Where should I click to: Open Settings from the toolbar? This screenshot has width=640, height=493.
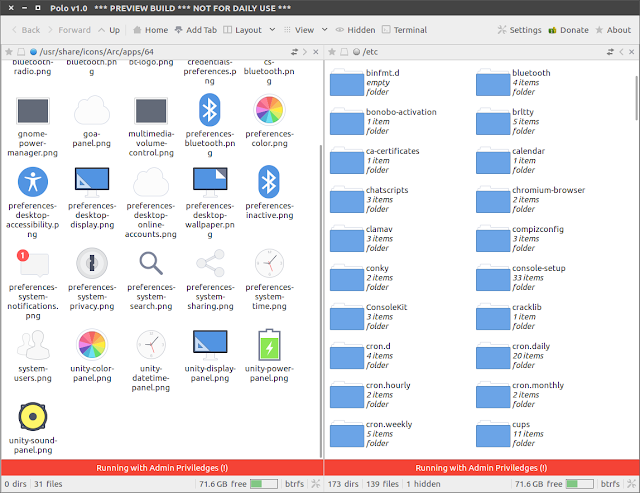519,30
